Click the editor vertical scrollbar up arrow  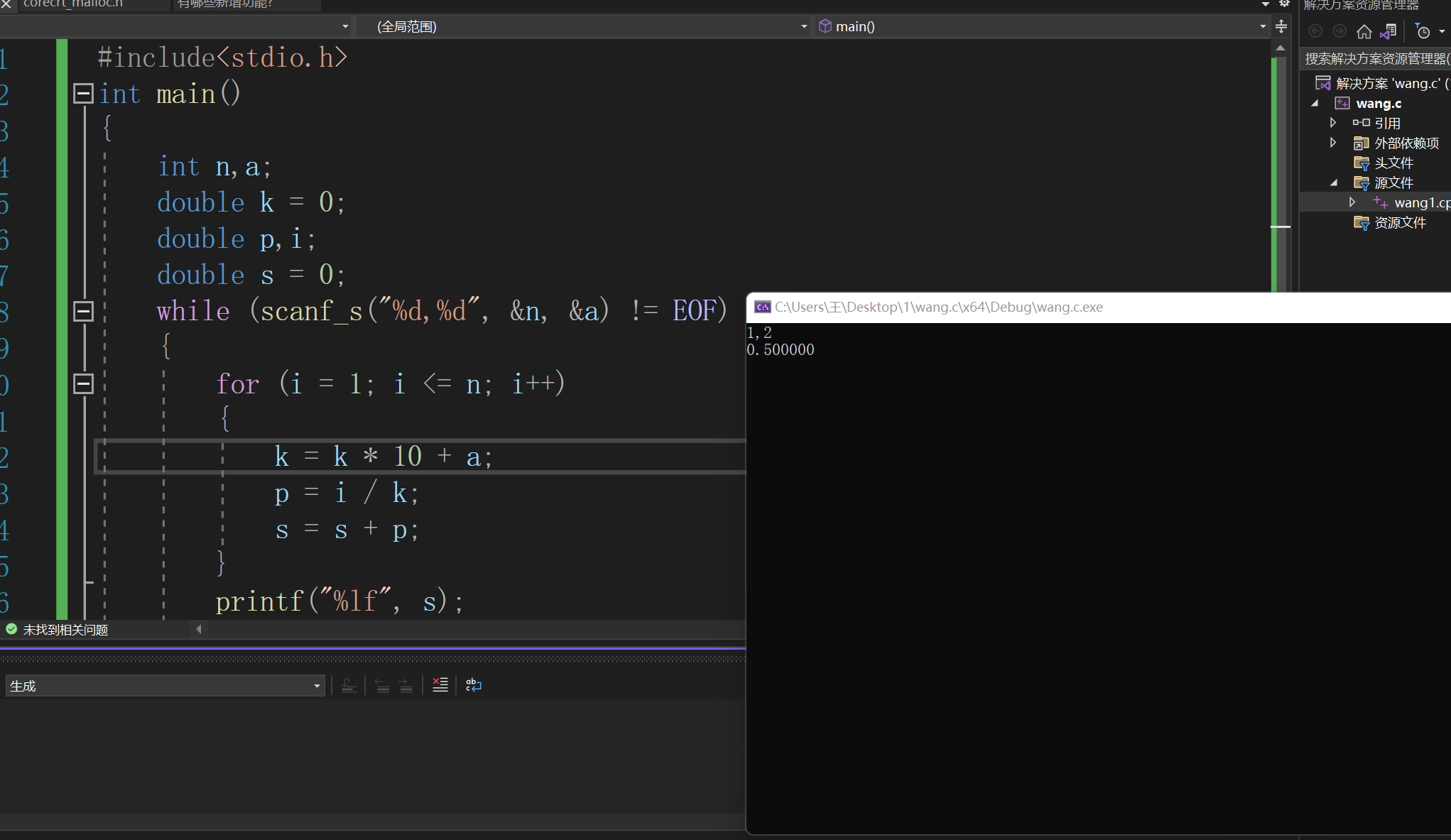[x=1281, y=48]
